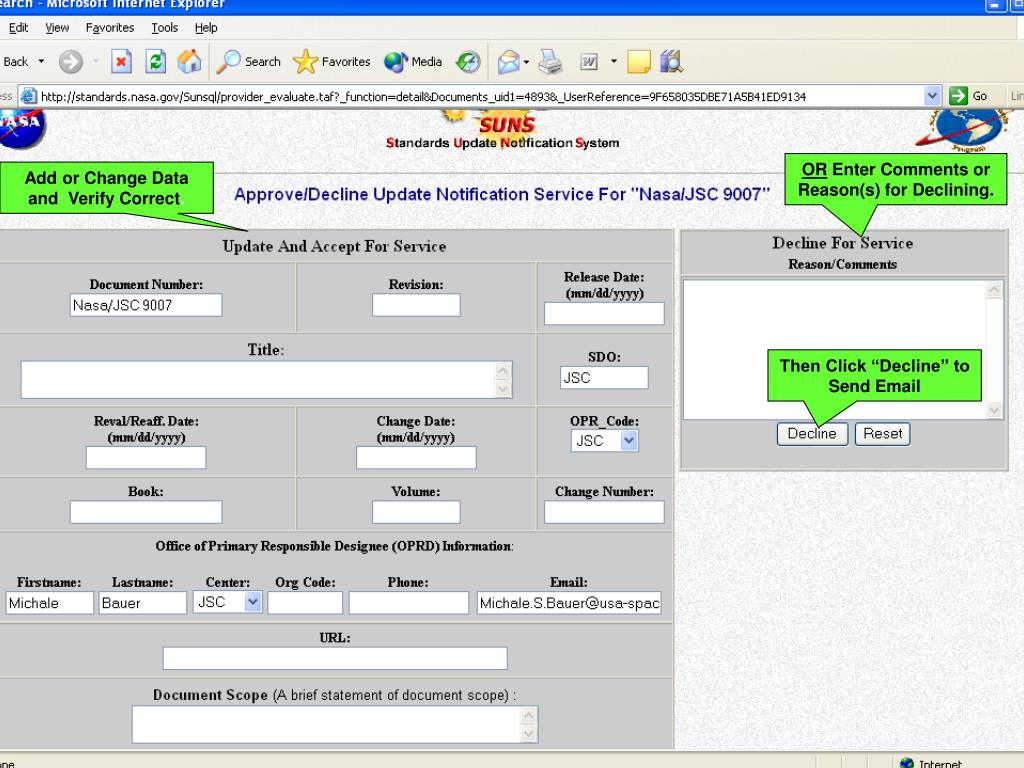Click the Back button
Screen dimensions: 1024x768
[x=16, y=62]
